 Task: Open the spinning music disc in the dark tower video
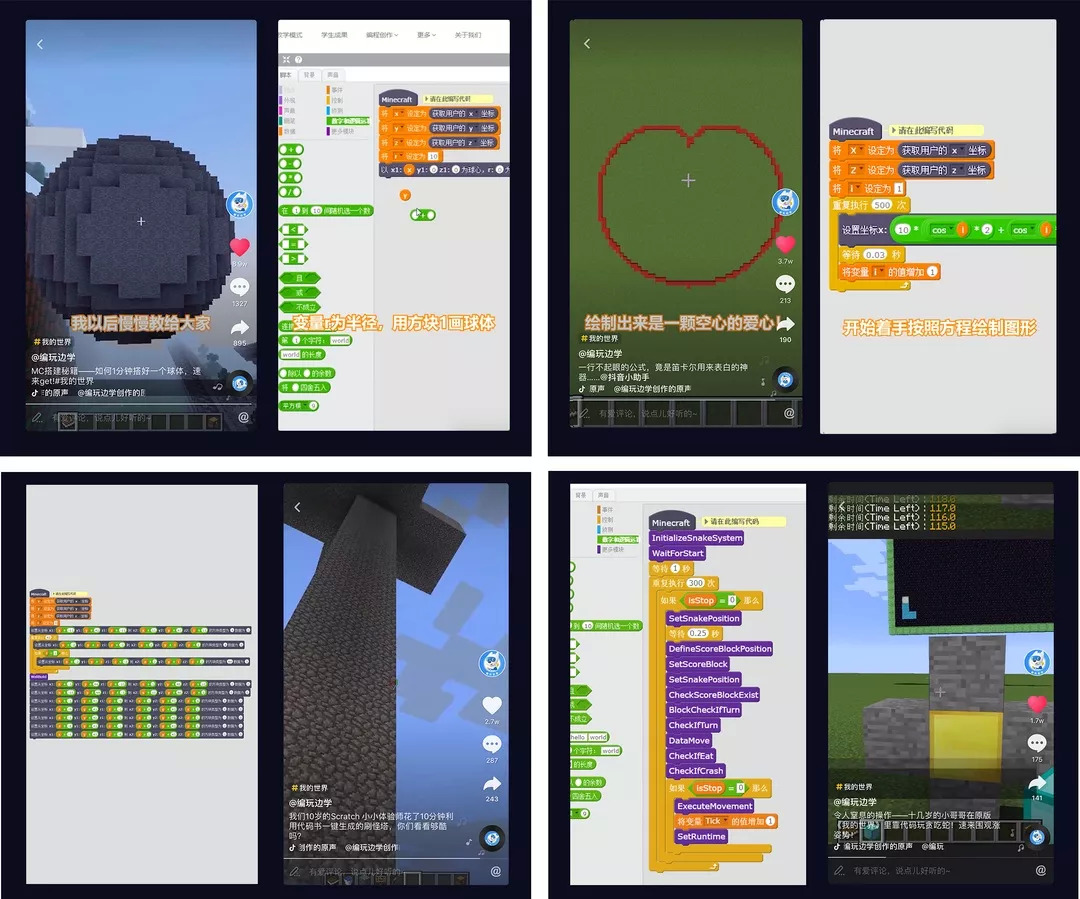(492, 838)
